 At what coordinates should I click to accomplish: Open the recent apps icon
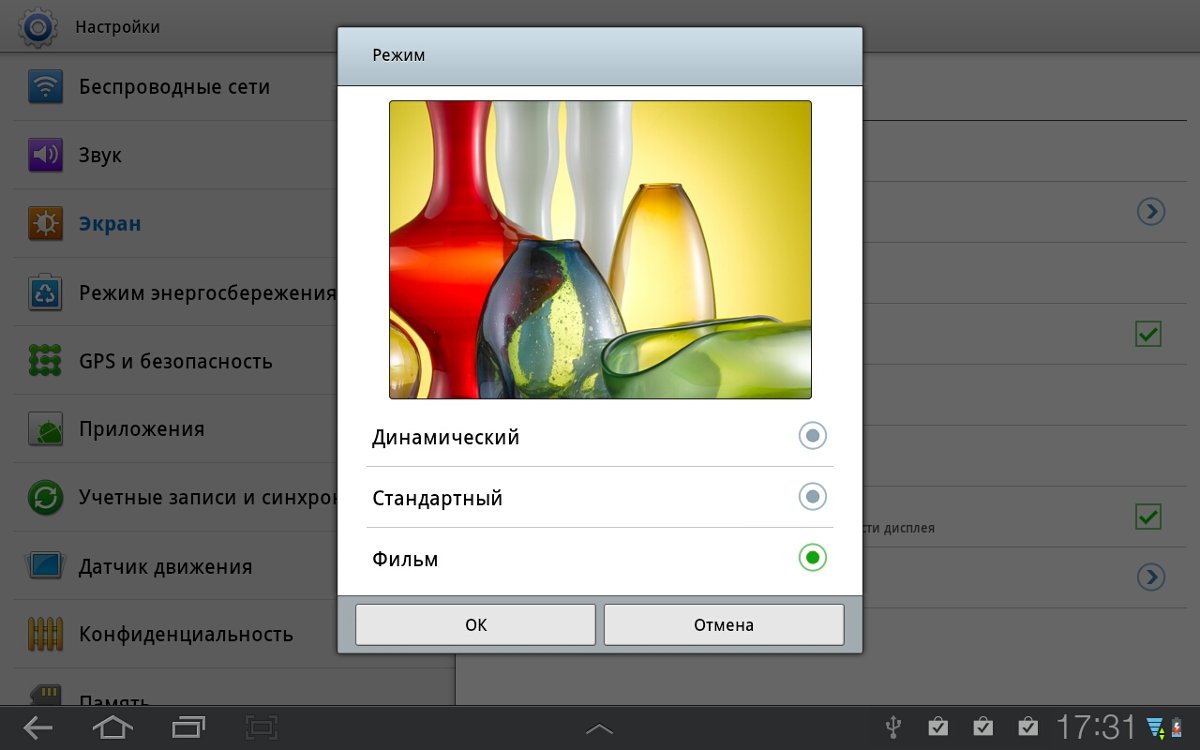tap(188, 728)
